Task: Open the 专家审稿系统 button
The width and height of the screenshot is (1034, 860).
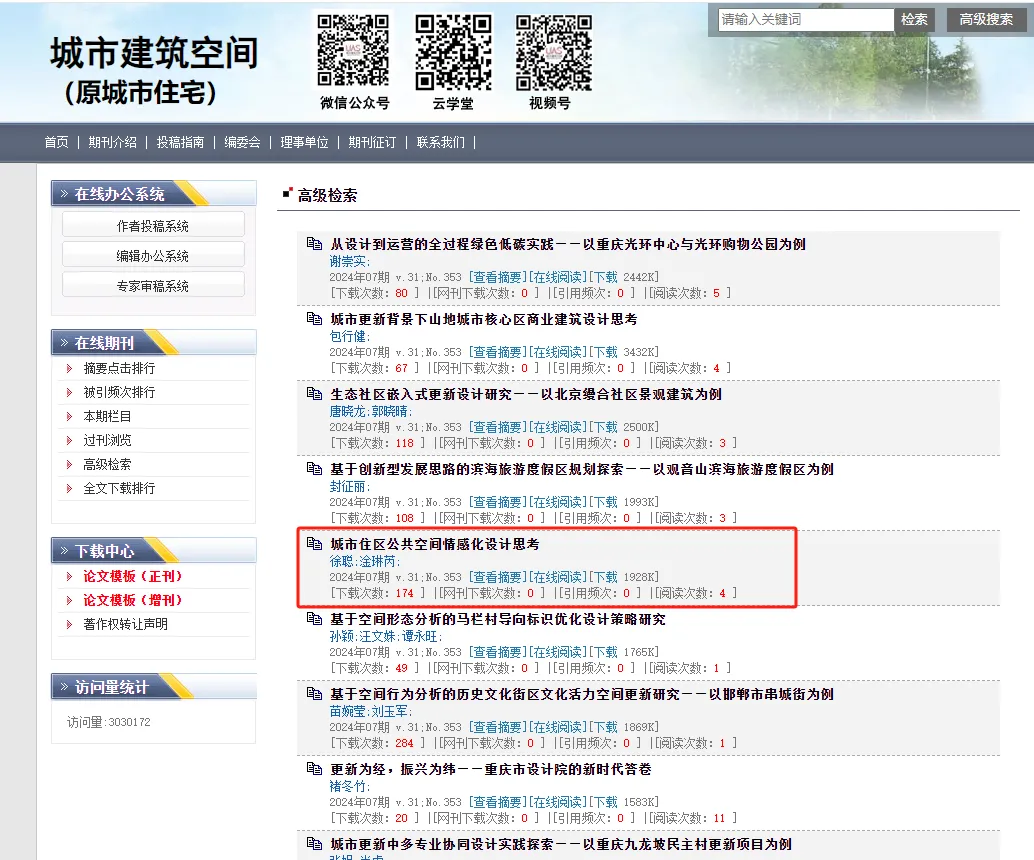Action: click(153, 286)
